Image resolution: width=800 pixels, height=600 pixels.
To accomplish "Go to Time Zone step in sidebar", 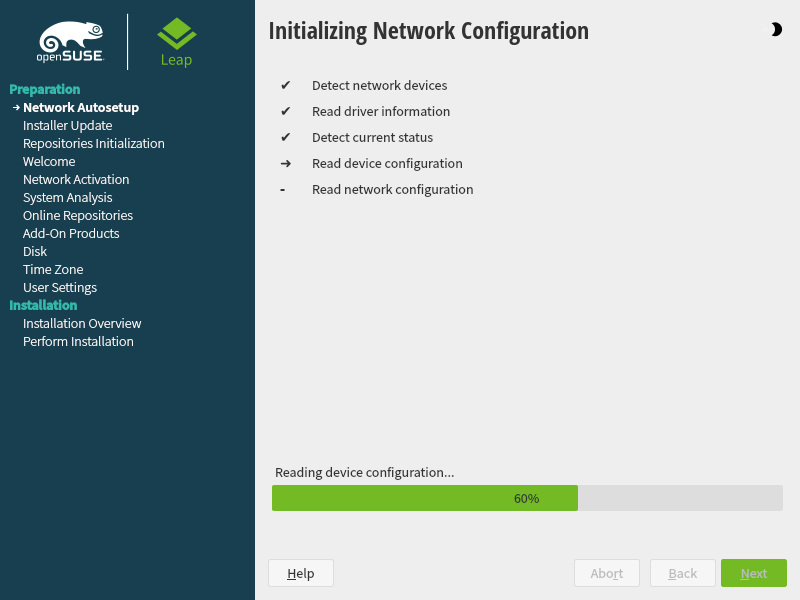I will click(53, 269).
